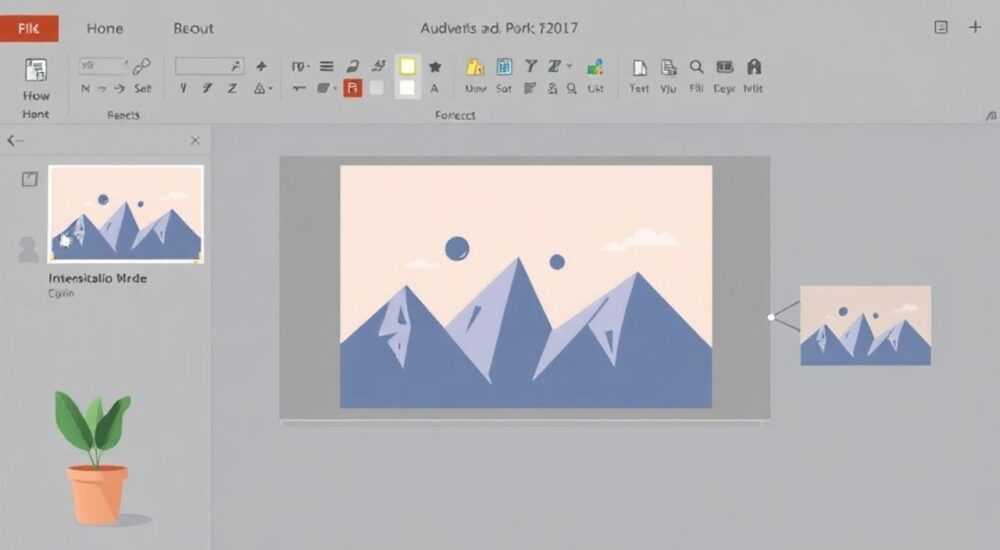Click the letter A font icon
The width and height of the screenshot is (1000, 550).
pos(434,88)
